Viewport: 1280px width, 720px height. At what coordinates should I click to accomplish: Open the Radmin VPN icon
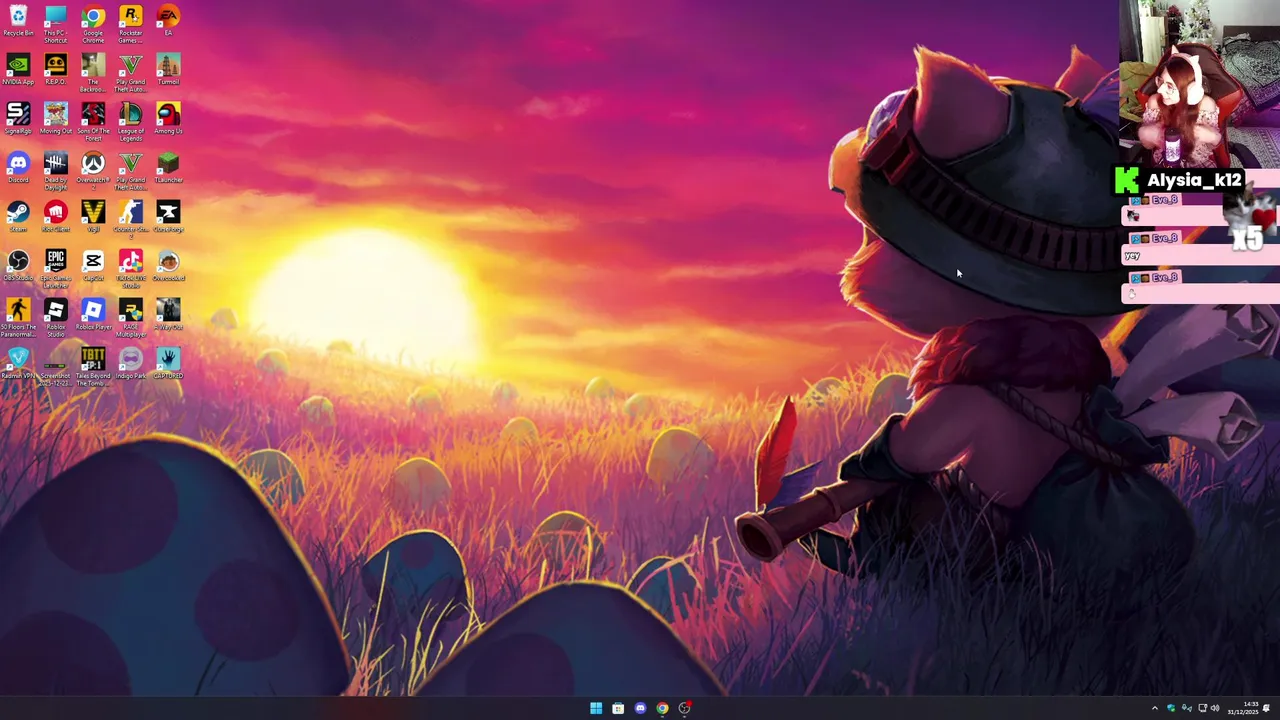pyautogui.click(x=18, y=363)
